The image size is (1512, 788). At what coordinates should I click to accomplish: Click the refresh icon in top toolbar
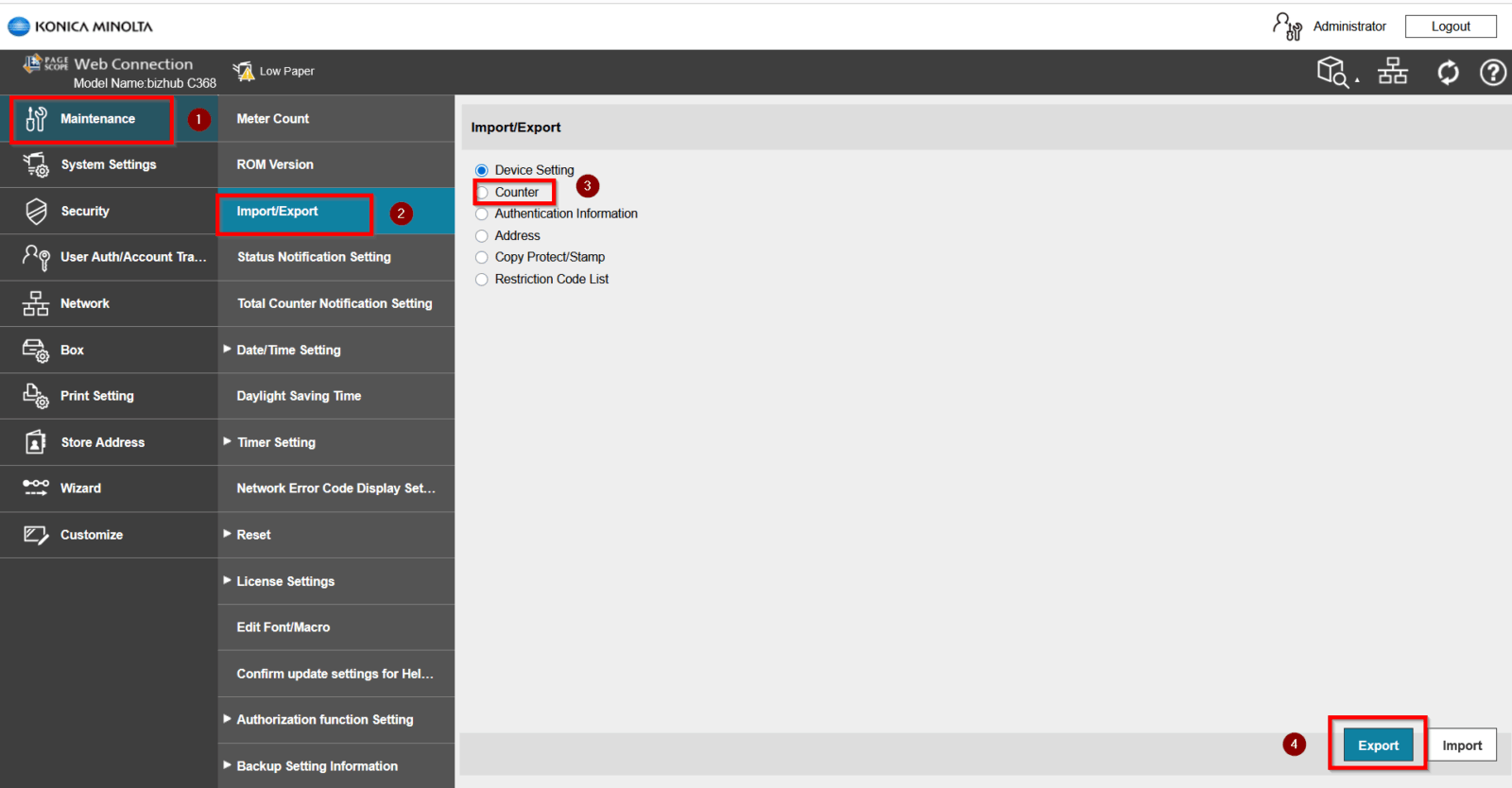[x=1447, y=72]
